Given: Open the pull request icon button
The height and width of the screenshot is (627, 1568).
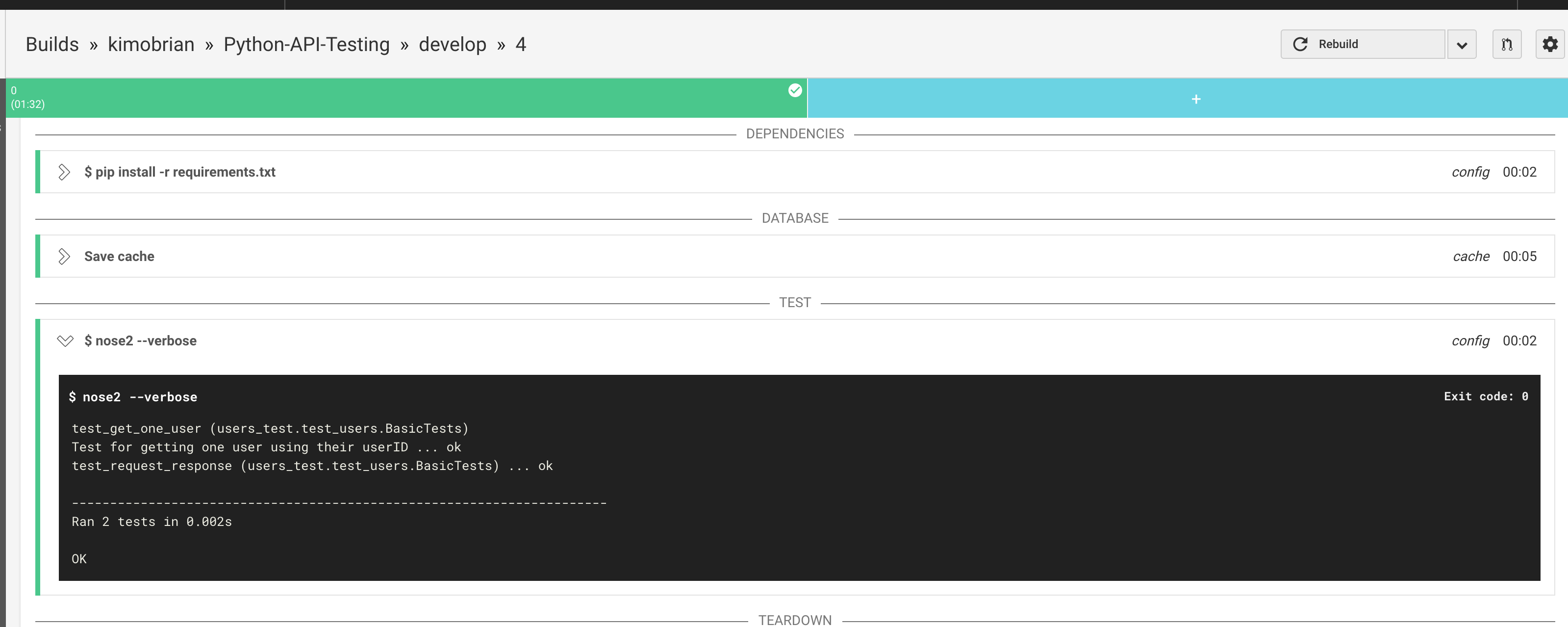Looking at the screenshot, I should [x=1507, y=44].
